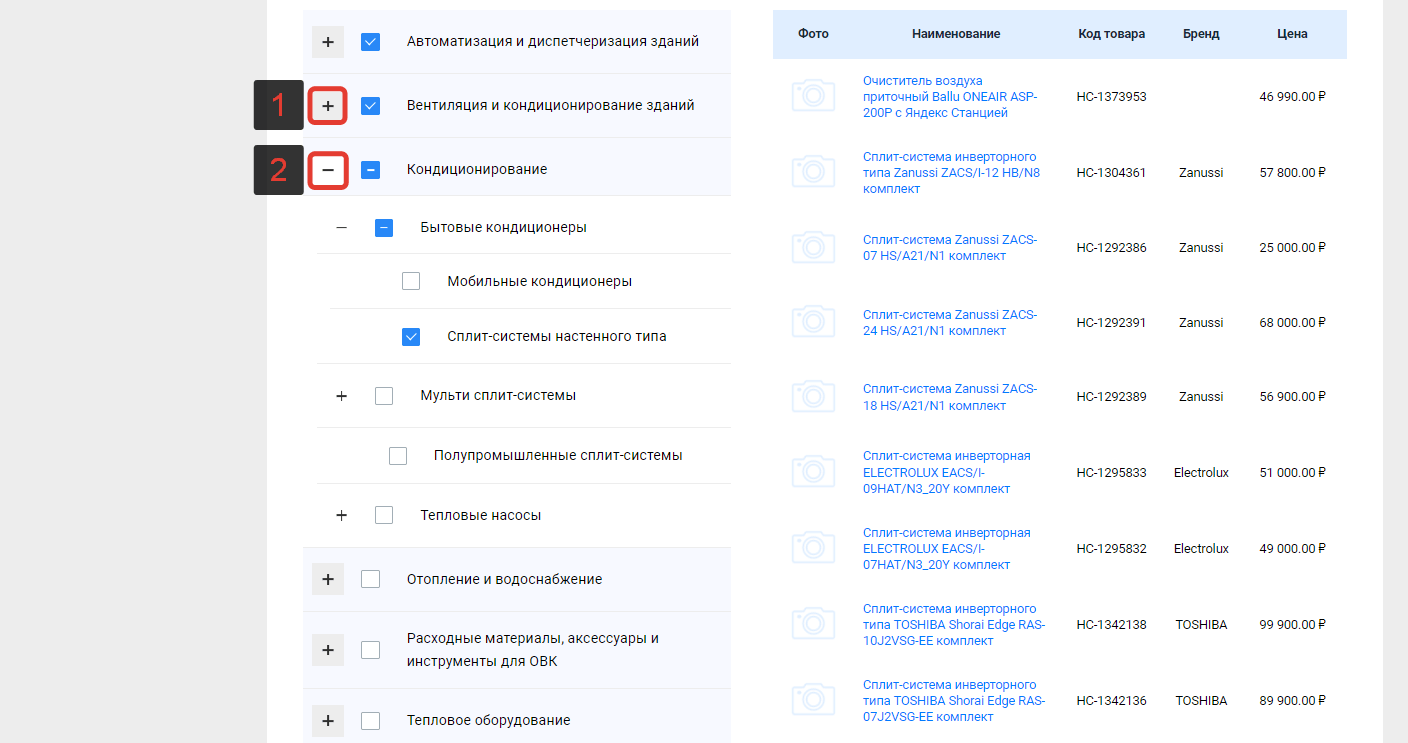Click Electrolux brand in НС-1295832 row

(1201, 549)
